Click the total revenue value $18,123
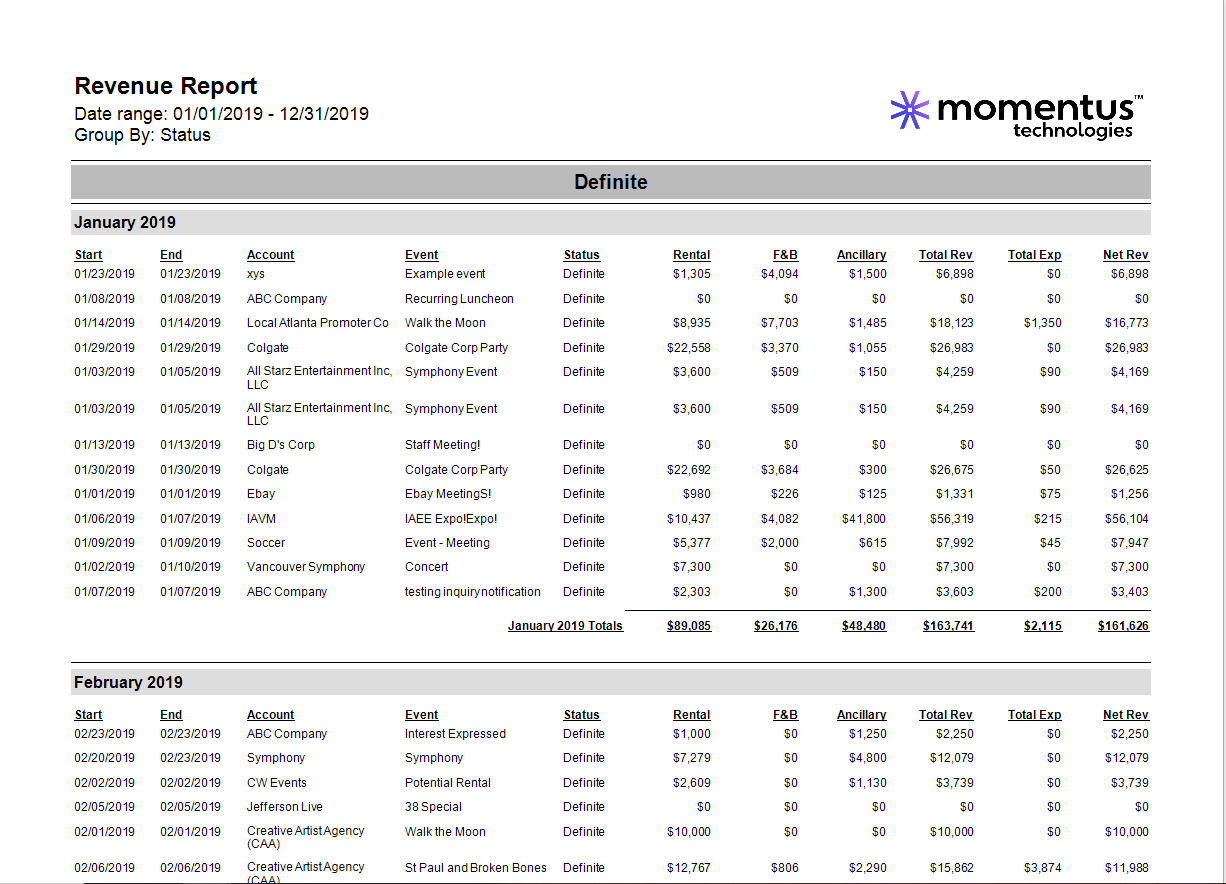 coord(954,323)
